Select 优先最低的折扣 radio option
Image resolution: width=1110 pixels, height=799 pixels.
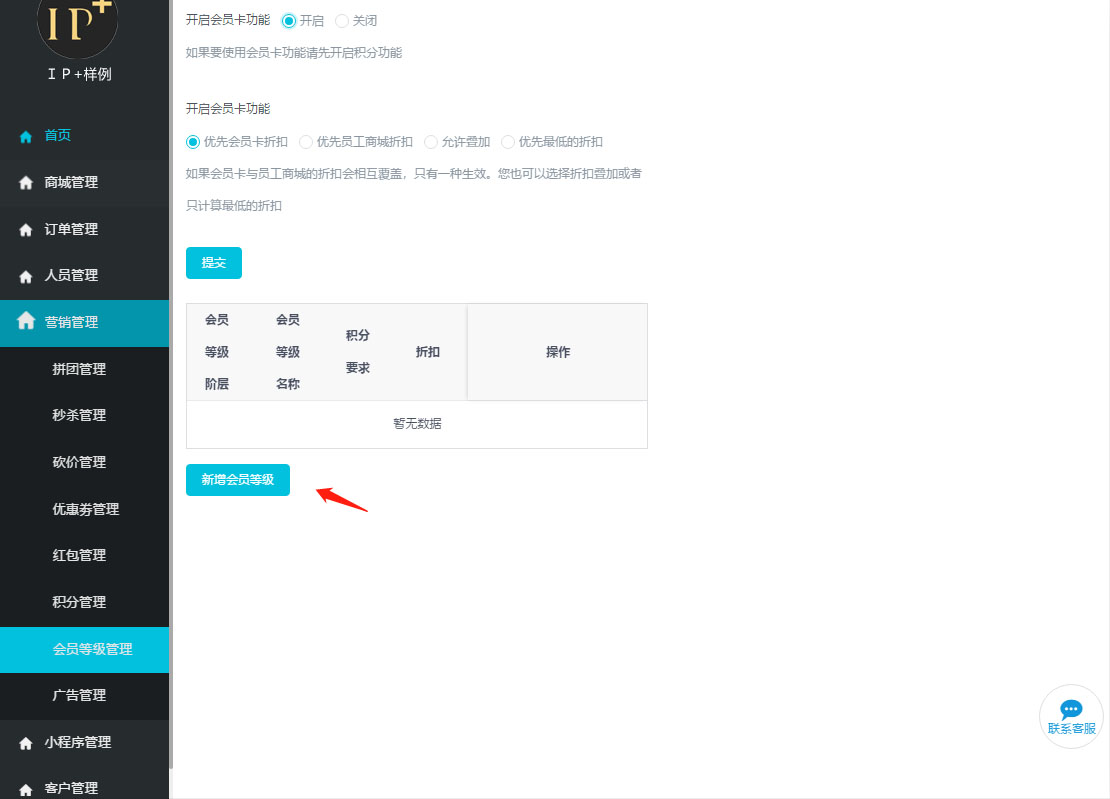[x=508, y=142]
